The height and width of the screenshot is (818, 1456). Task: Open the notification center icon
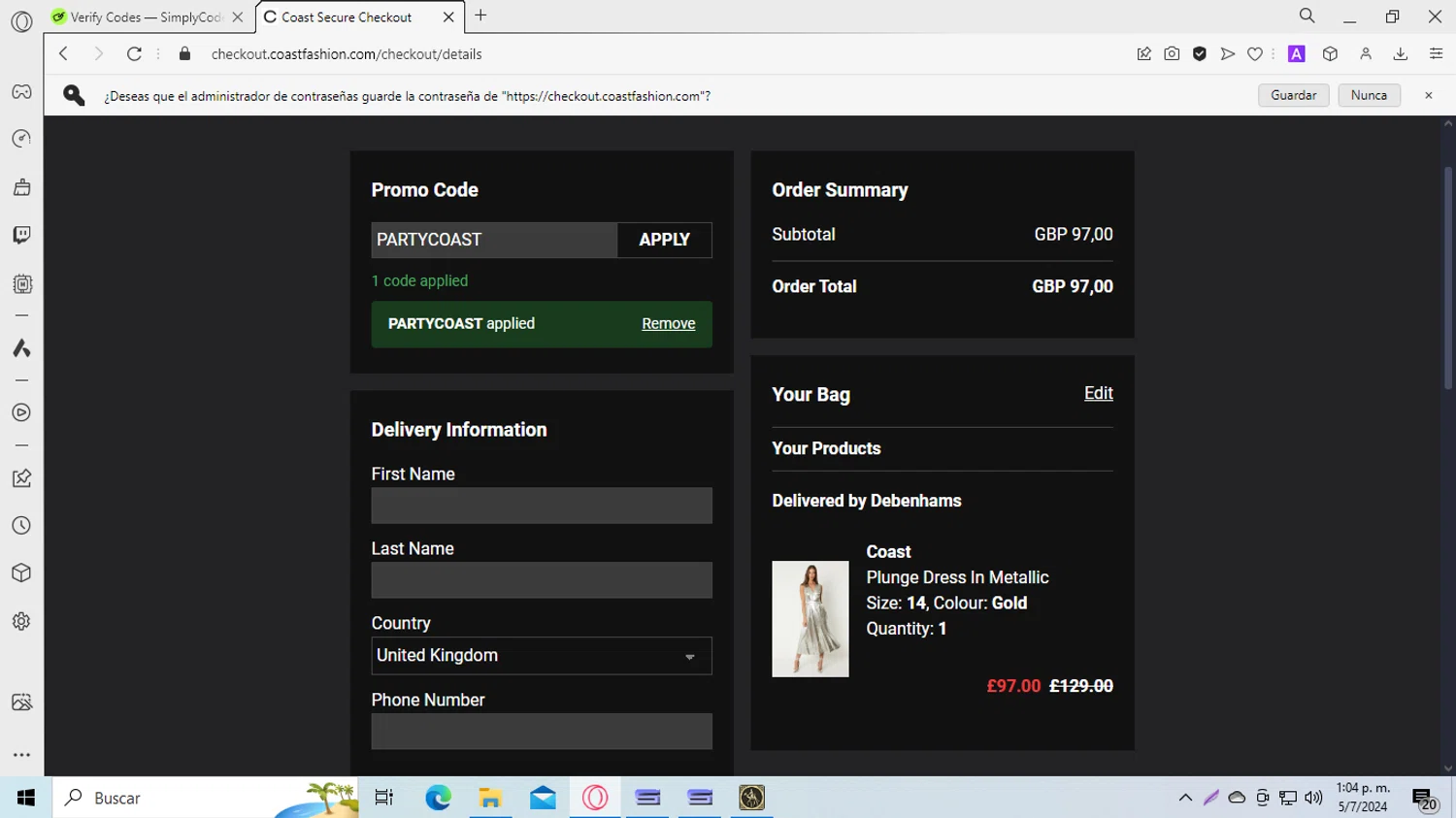[1425, 800]
